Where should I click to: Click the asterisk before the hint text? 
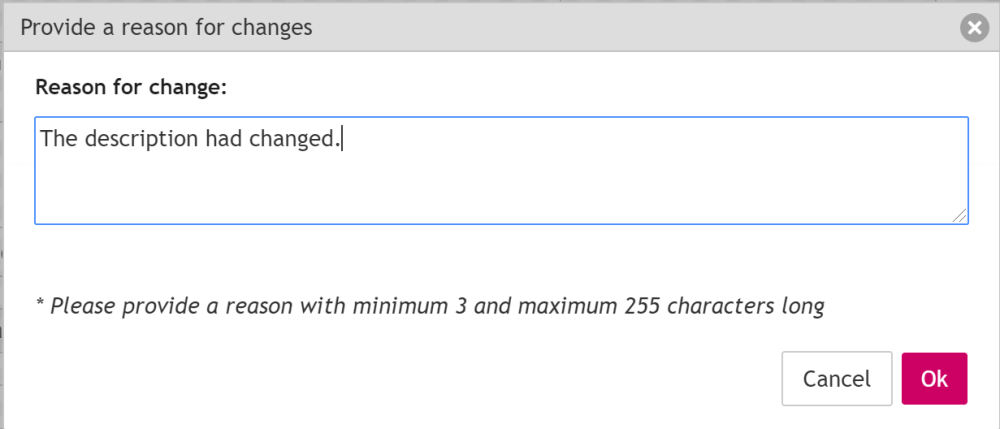(40, 304)
